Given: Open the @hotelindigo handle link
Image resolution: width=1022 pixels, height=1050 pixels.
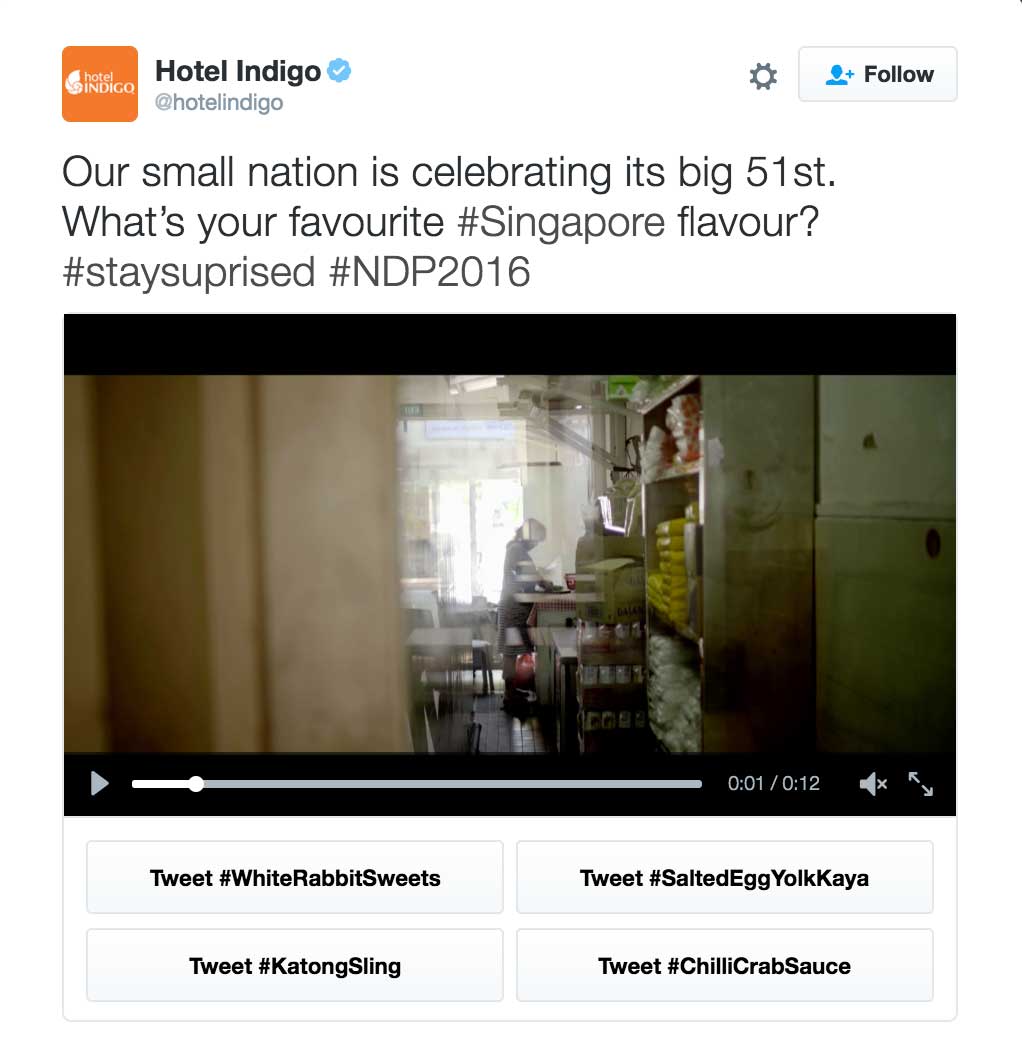Looking at the screenshot, I should (219, 102).
